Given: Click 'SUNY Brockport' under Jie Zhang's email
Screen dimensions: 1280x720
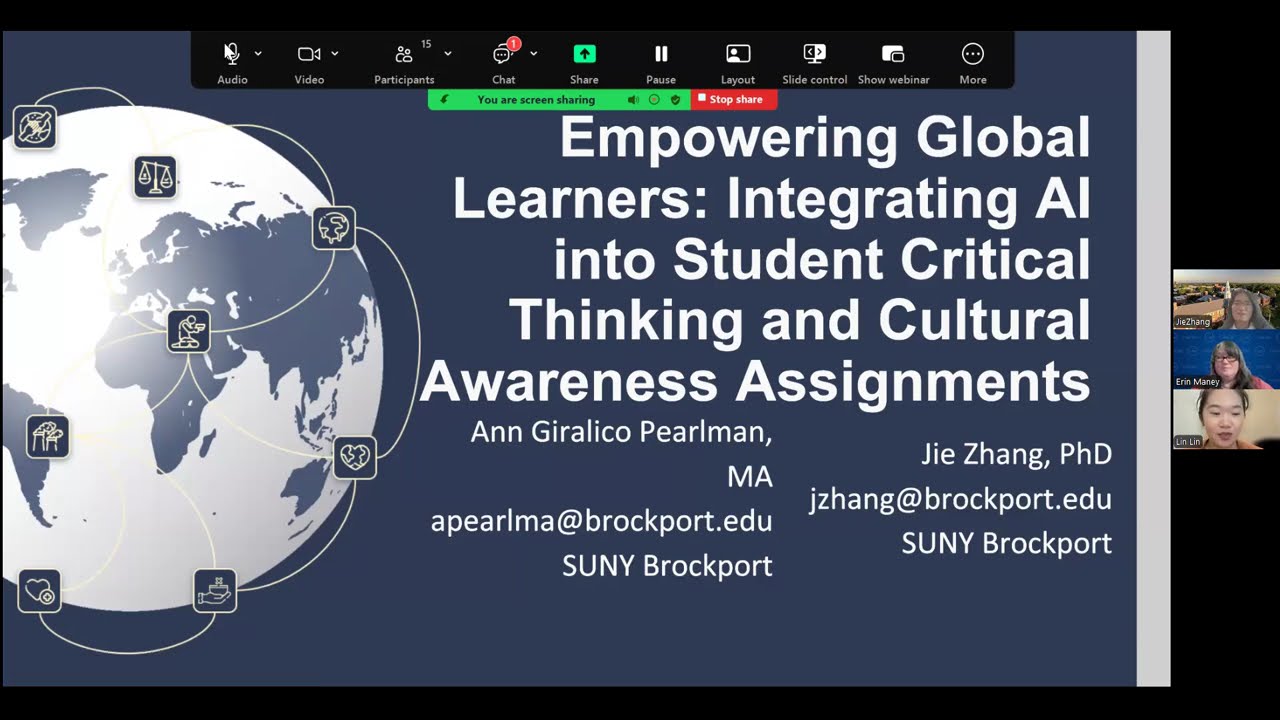Looking at the screenshot, I should pyautogui.click(x=1007, y=543).
